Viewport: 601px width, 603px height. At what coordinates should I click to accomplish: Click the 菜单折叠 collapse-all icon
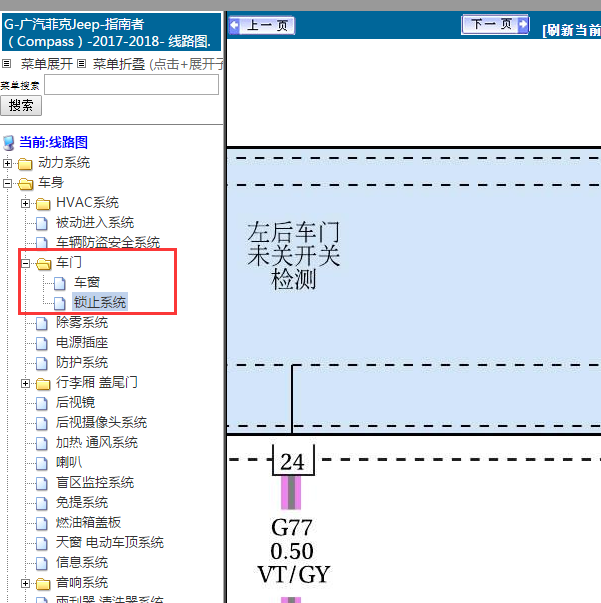pyautogui.click(x=81, y=63)
